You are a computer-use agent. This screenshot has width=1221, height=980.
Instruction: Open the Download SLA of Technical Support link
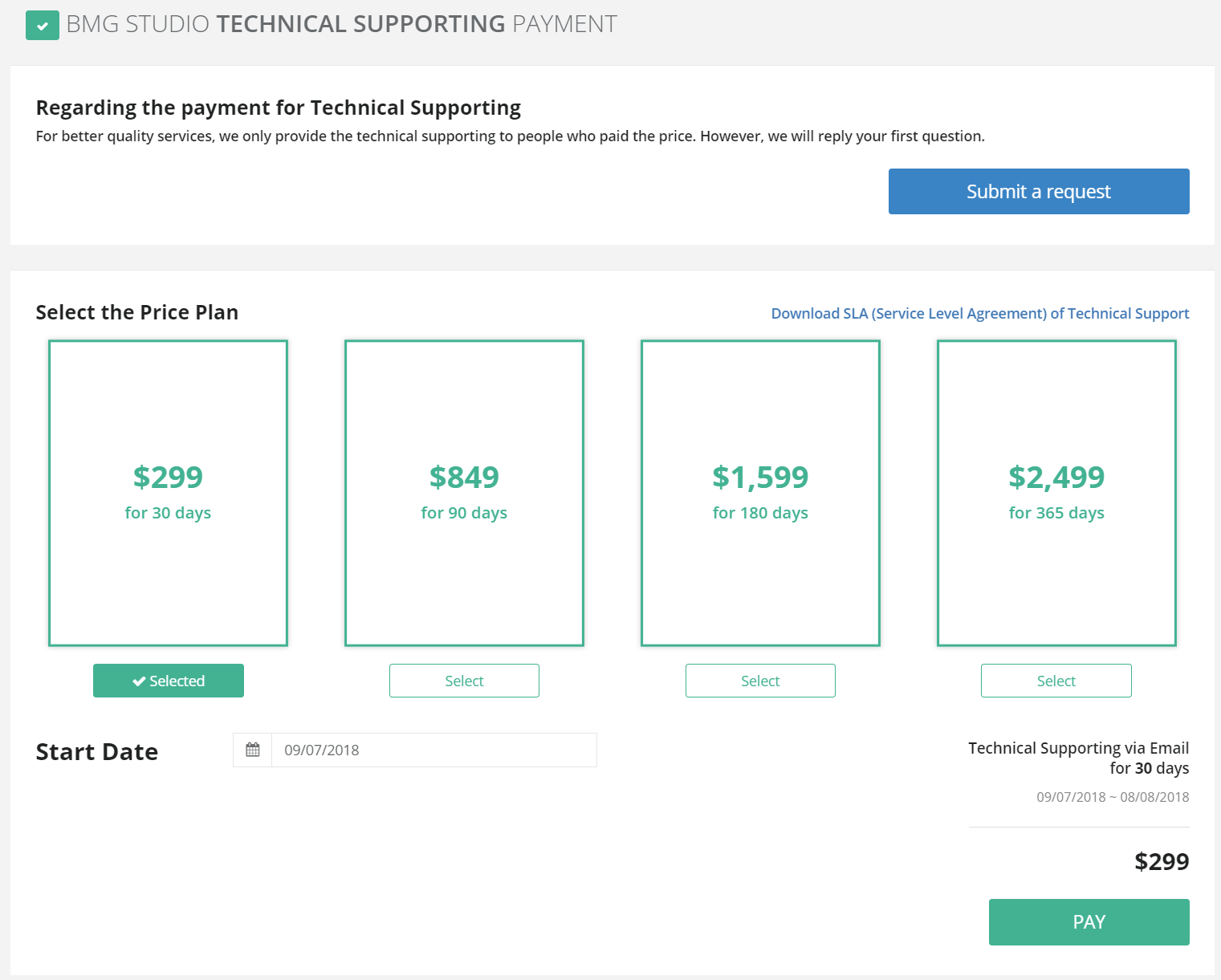tap(979, 314)
